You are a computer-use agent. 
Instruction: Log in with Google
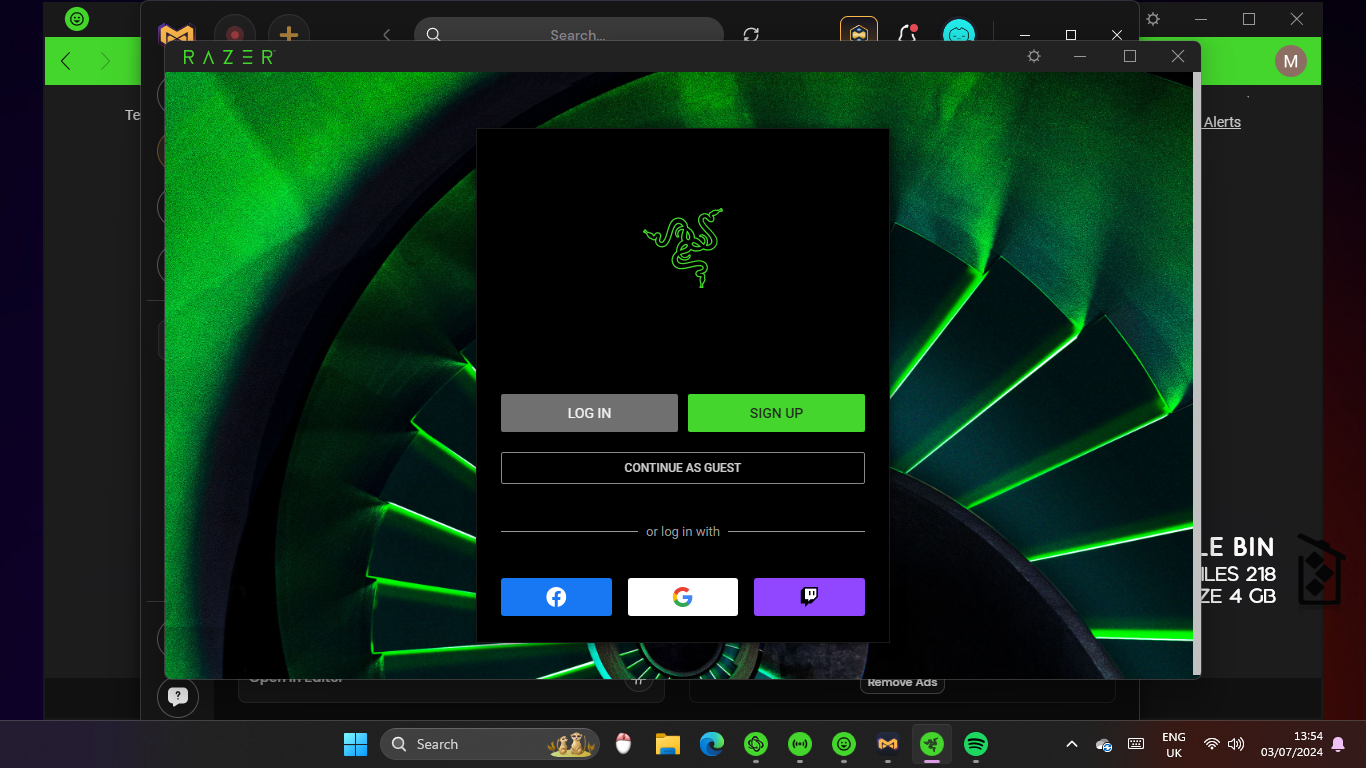click(683, 597)
